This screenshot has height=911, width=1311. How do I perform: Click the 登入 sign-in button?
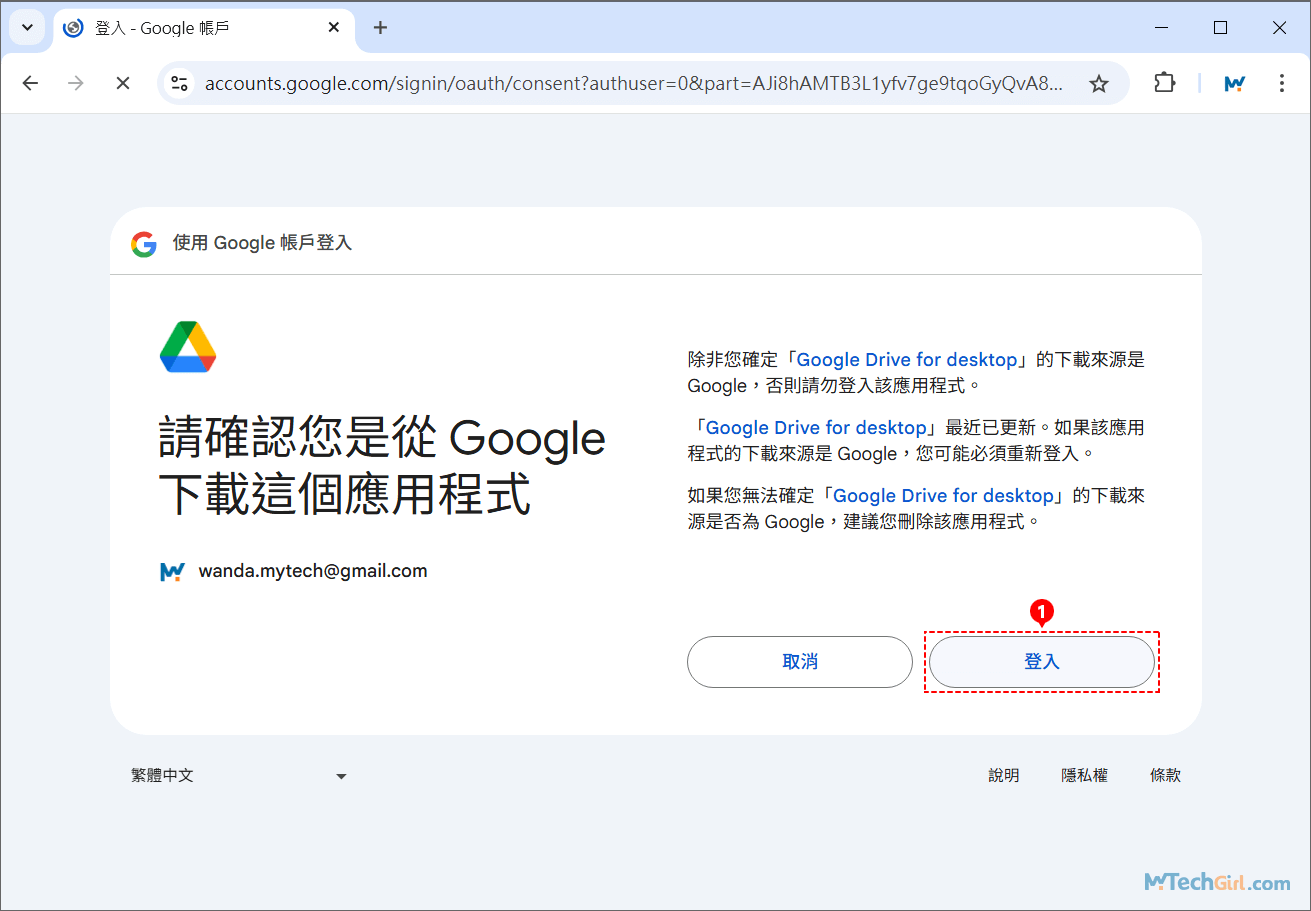click(x=1041, y=661)
